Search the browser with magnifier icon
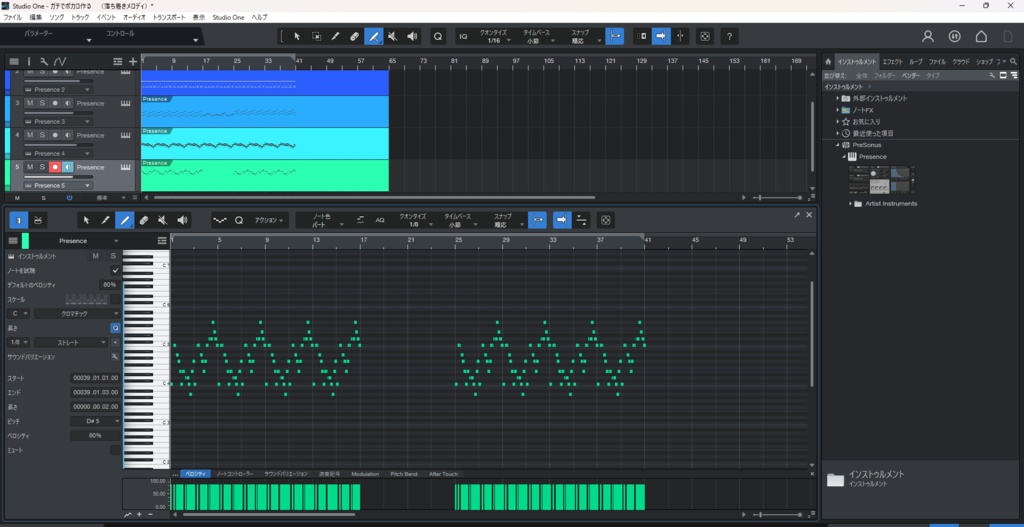 pyautogui.click(x=1014, y=61)
